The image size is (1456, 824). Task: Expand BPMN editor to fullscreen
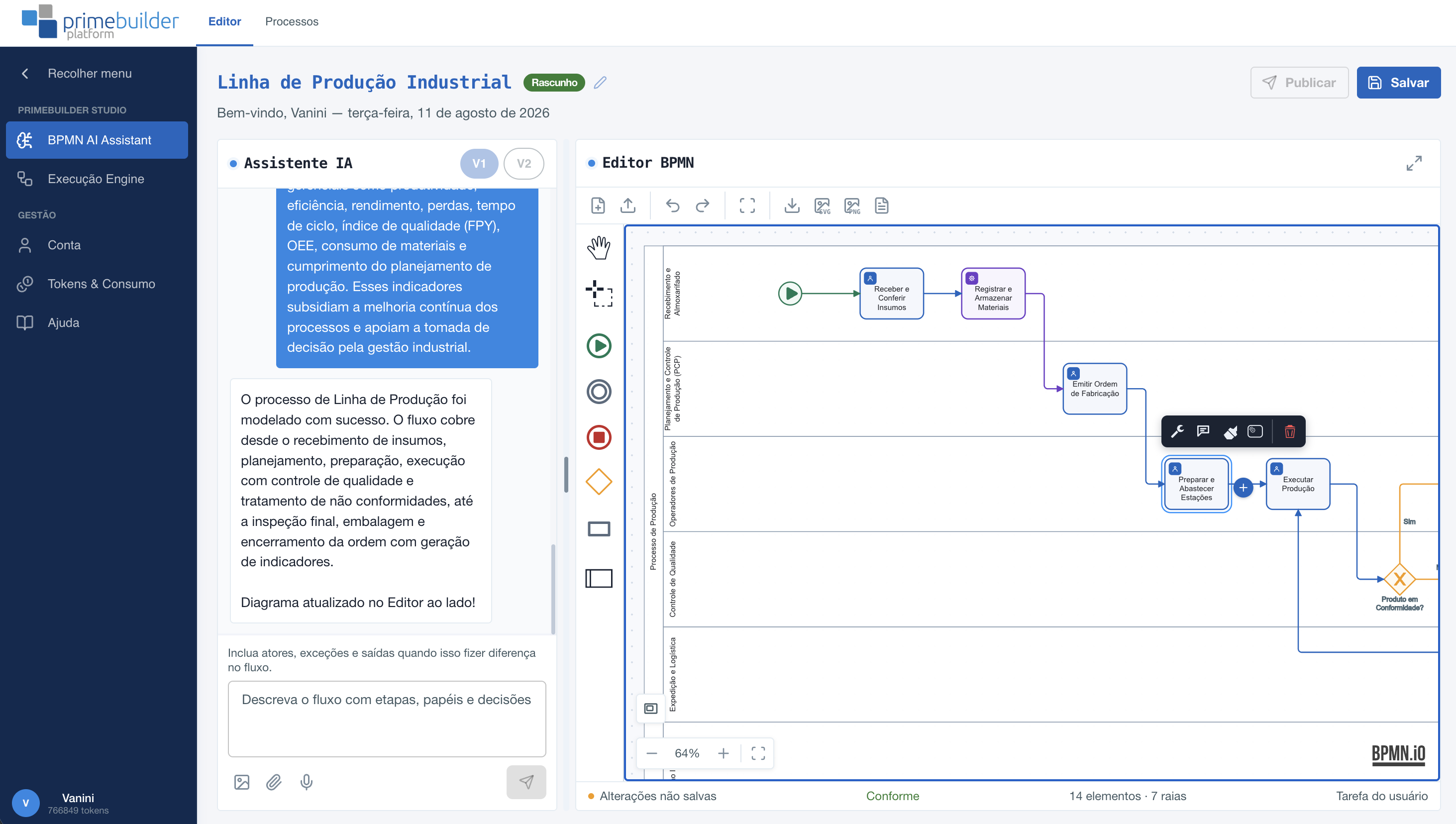coord(1414,163)
